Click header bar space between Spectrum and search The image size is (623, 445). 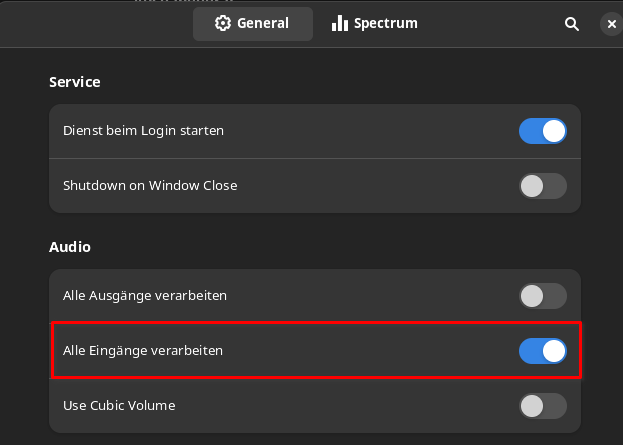click(490, 23)
